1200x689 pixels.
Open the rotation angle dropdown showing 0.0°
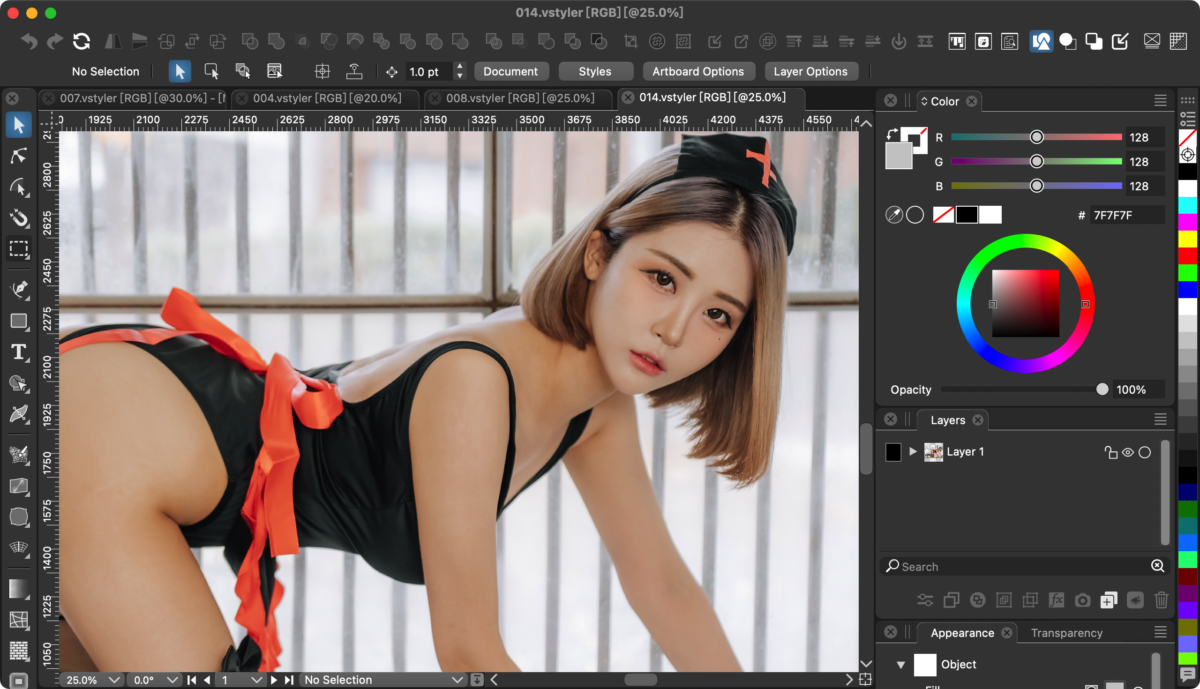coord(155,680)
